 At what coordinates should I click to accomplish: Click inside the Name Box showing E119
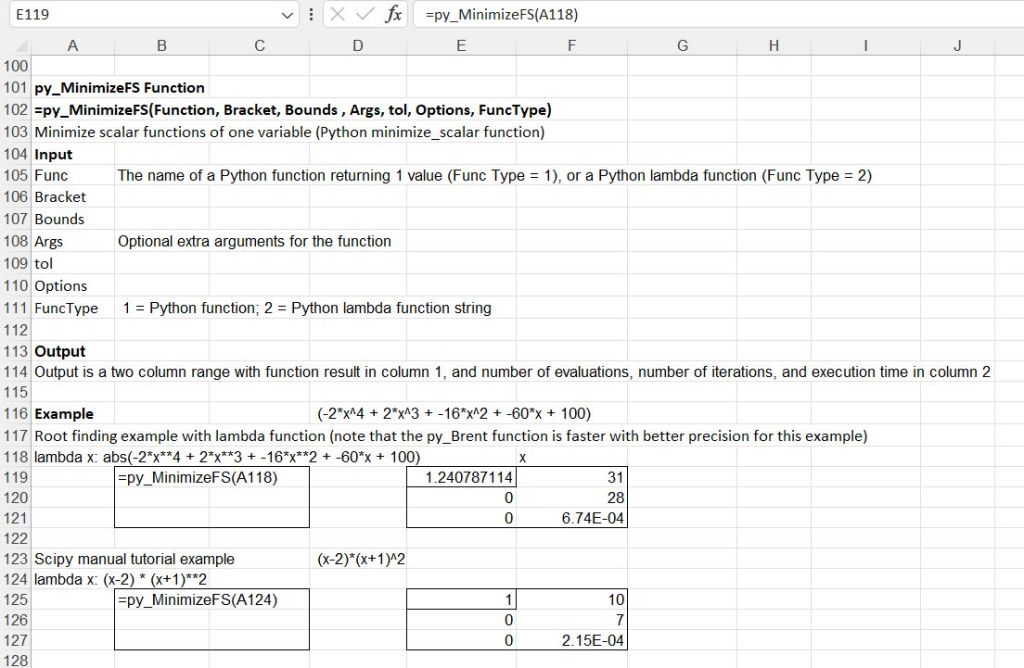[140, 15]
